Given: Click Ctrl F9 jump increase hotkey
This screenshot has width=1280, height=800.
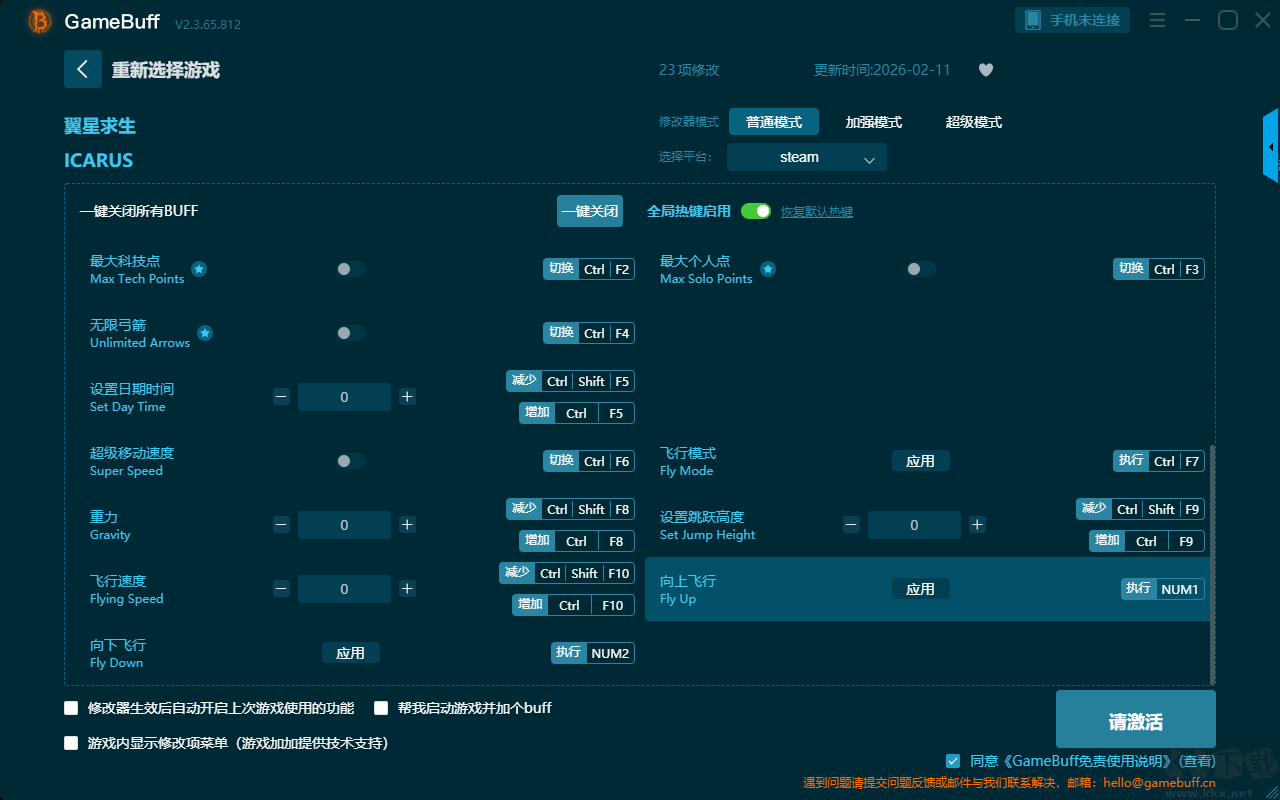Looking at the screenshot, I should [1147, 541].
